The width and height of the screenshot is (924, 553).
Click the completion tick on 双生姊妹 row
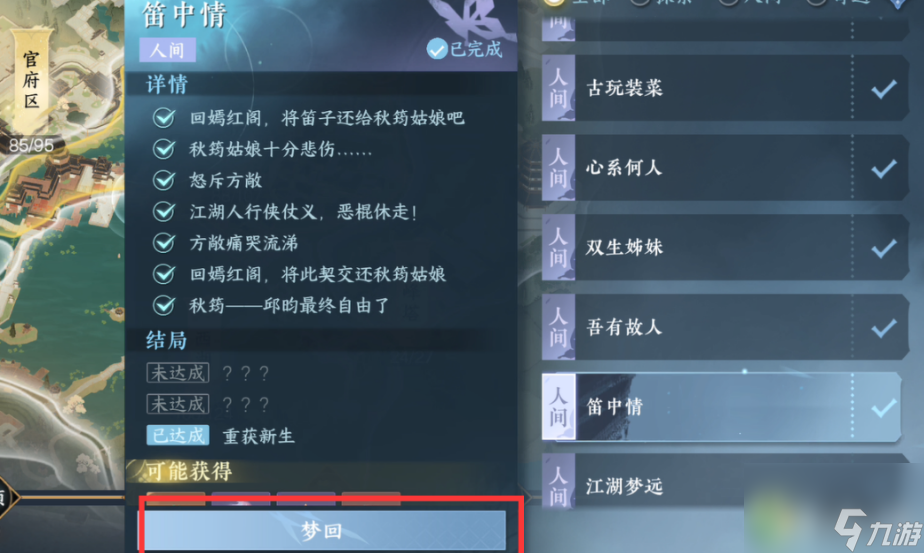(884, 248)
